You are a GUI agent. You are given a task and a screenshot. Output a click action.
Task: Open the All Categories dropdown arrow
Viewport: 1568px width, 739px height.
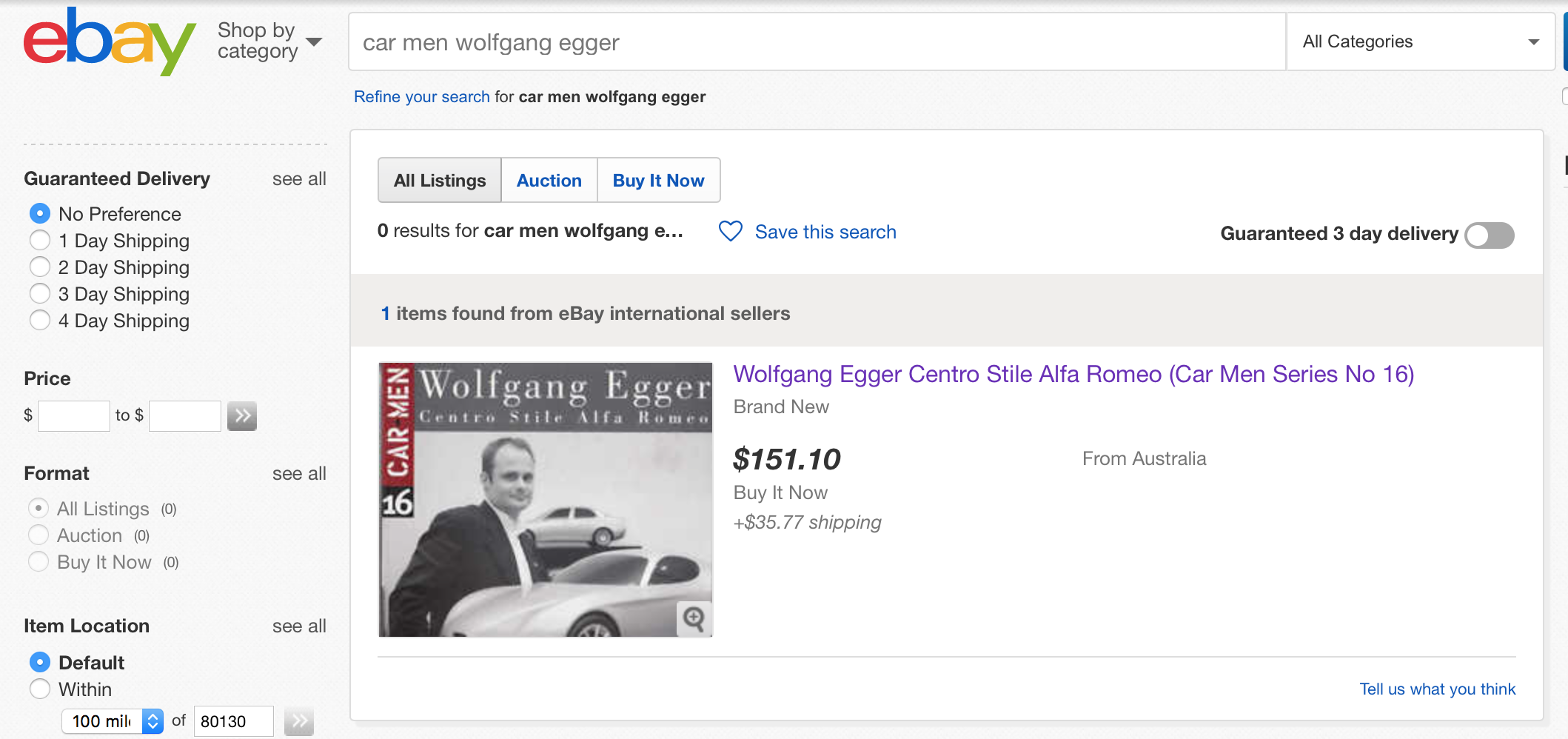[x=1532, y=42]
